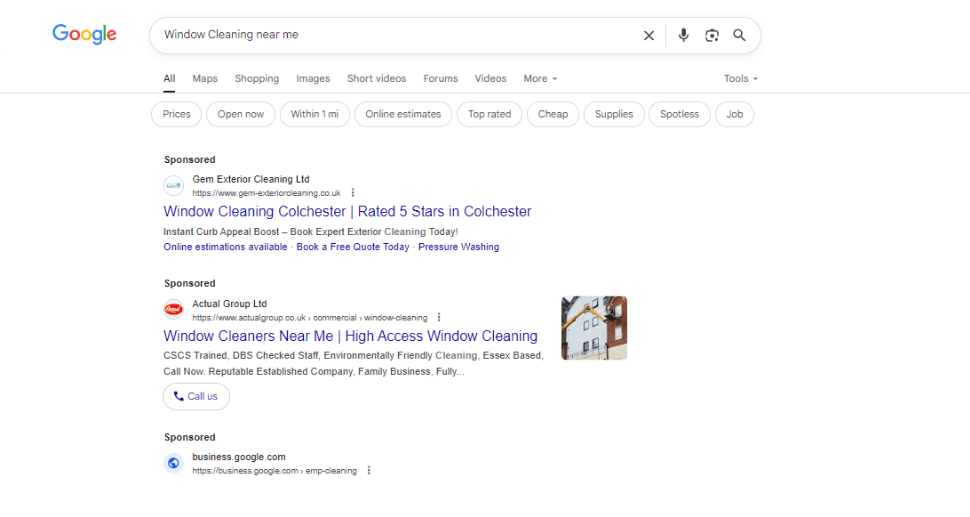Apply the Online estimates filter chip
Image resolution: width=970 pixels, height=517 pixels.
(403, 114)
